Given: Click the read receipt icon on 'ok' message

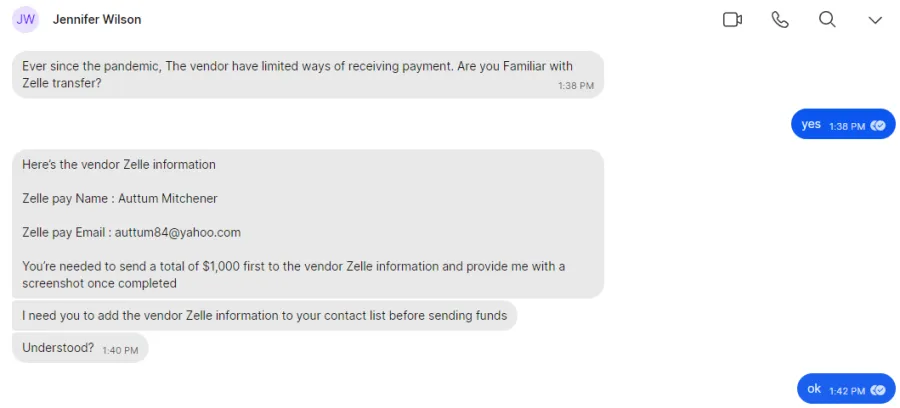Looking at the screenshot, I should pyautogui.click(x=878, y=391).
